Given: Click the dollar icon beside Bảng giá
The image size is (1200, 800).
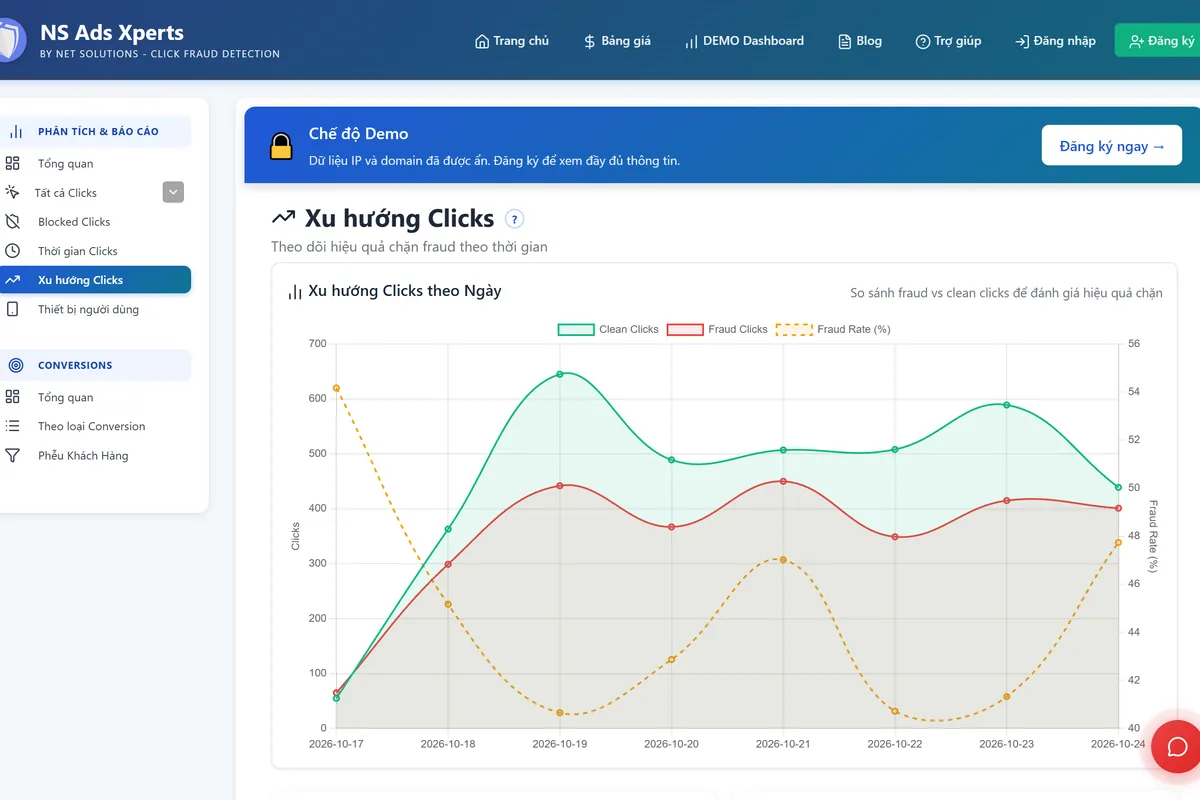Looking at the screenshot, I should pos(590,41).
